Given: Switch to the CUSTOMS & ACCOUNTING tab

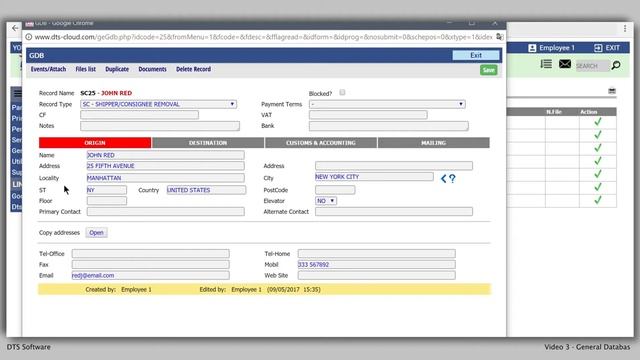Looking at the screenshot, I should click(x=321, y=143).
